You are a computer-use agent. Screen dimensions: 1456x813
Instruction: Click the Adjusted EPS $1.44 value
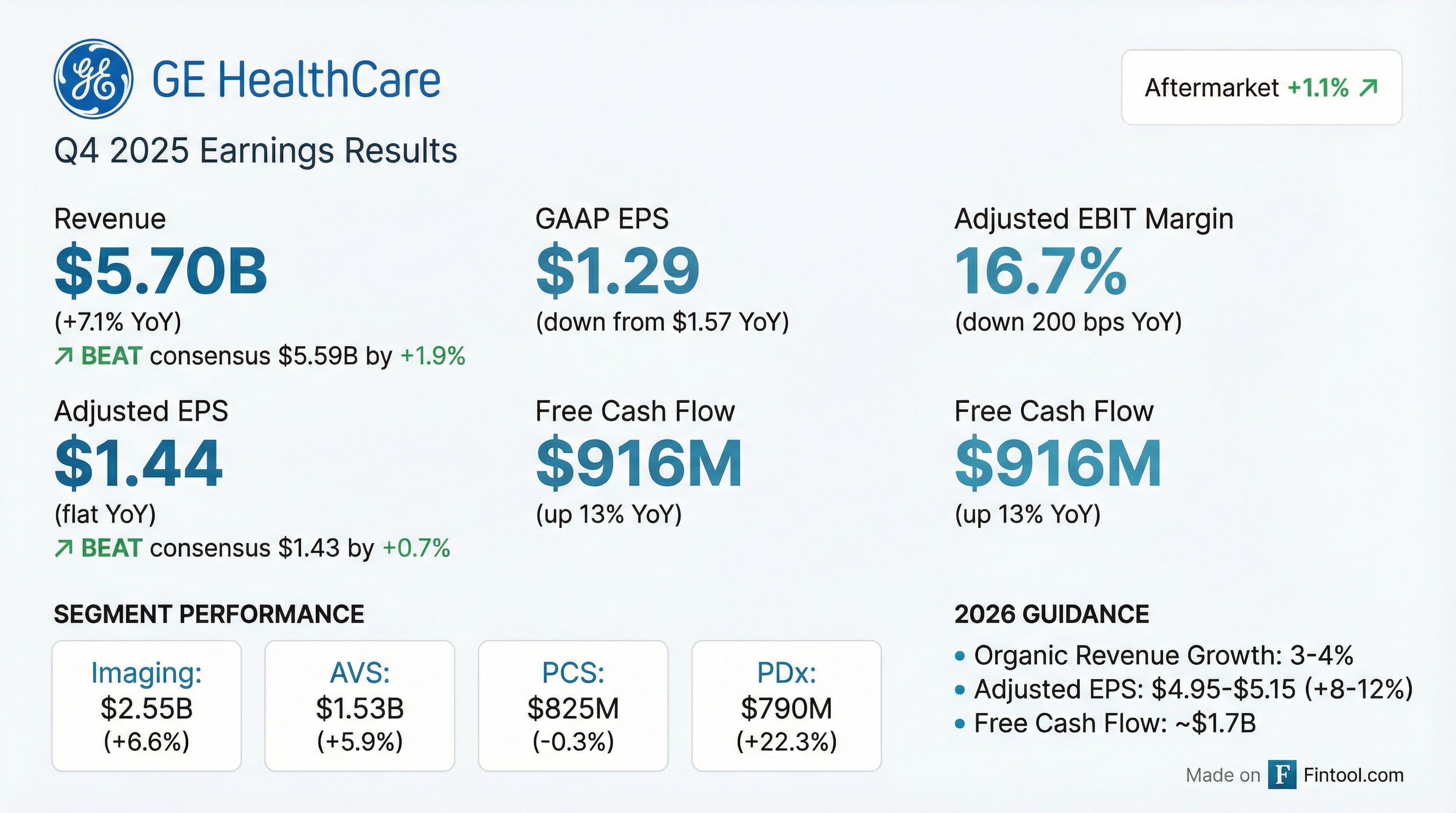pos(139,464)
